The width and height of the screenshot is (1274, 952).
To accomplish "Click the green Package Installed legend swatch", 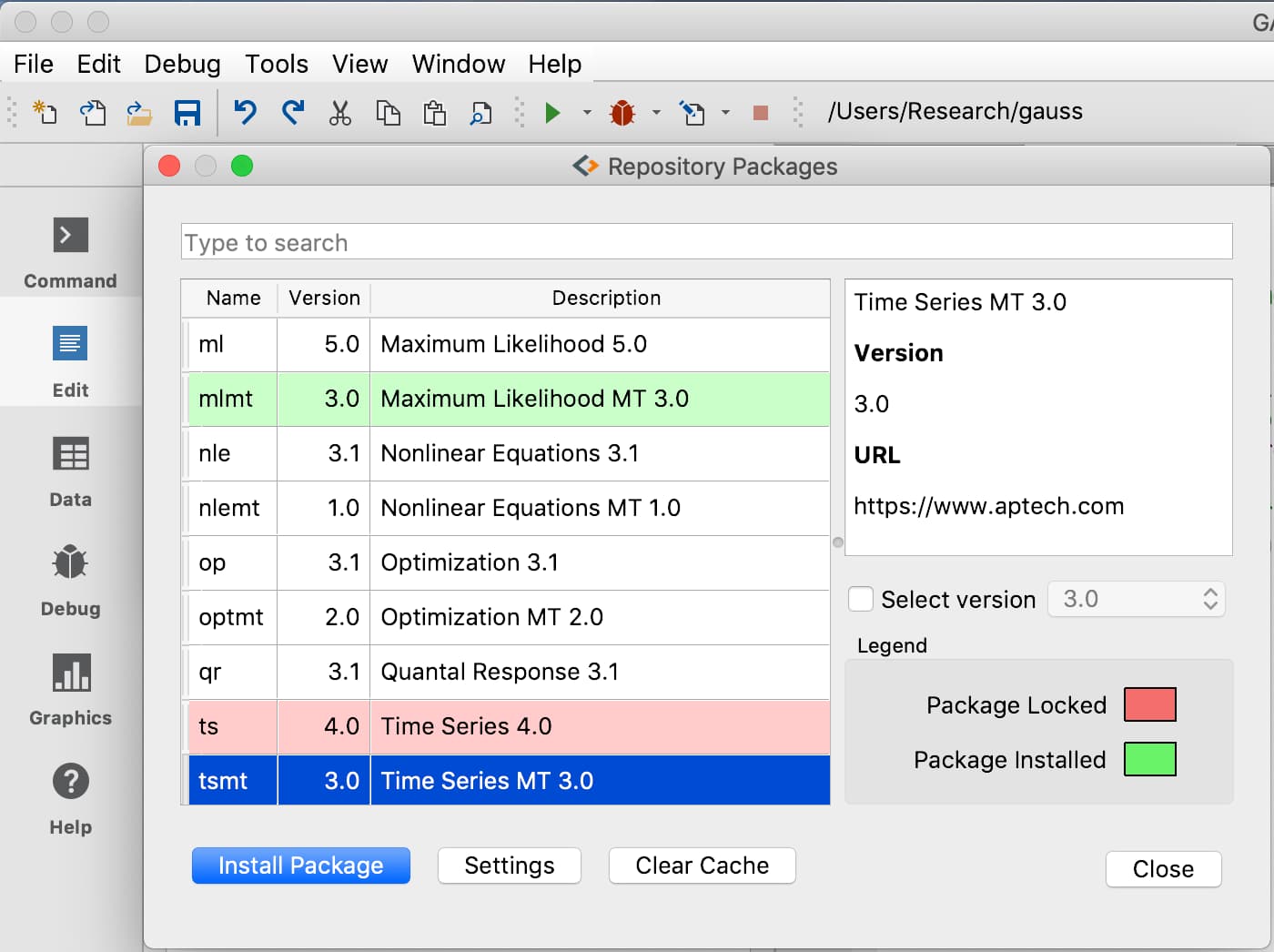I will (x=1149, y=759).
